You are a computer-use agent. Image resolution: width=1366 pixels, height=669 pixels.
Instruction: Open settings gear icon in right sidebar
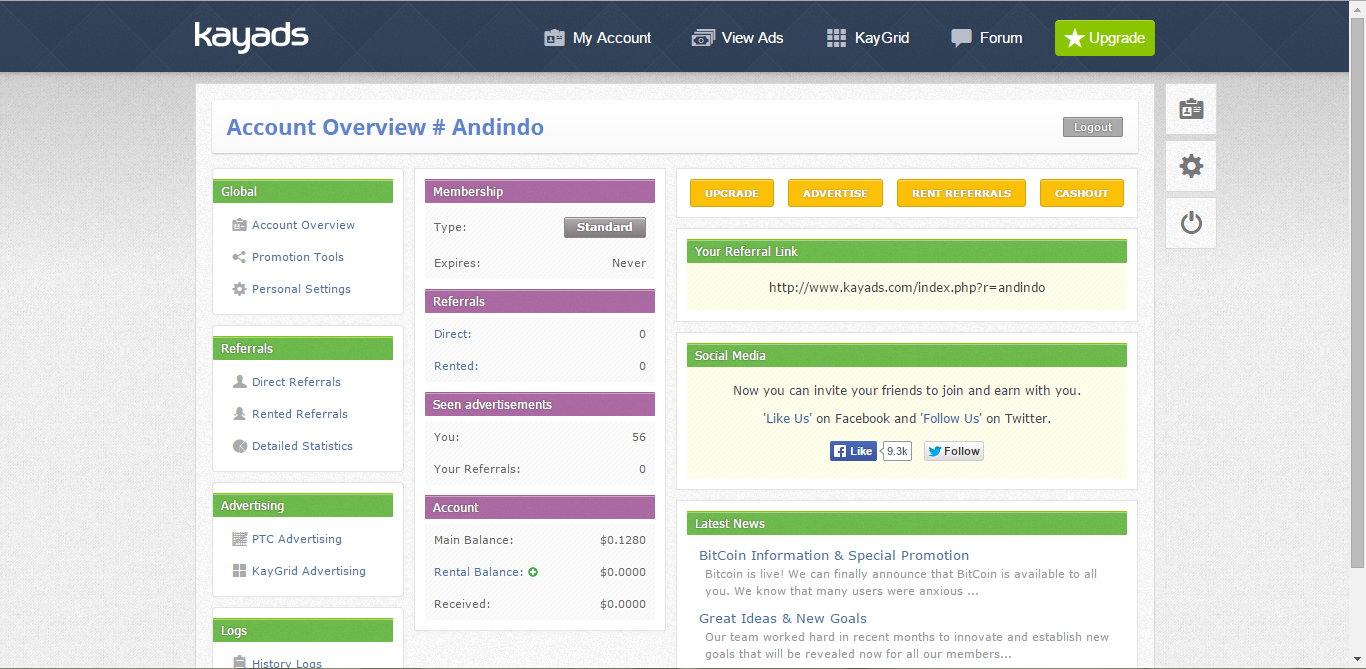click(x=1191, y=166)
